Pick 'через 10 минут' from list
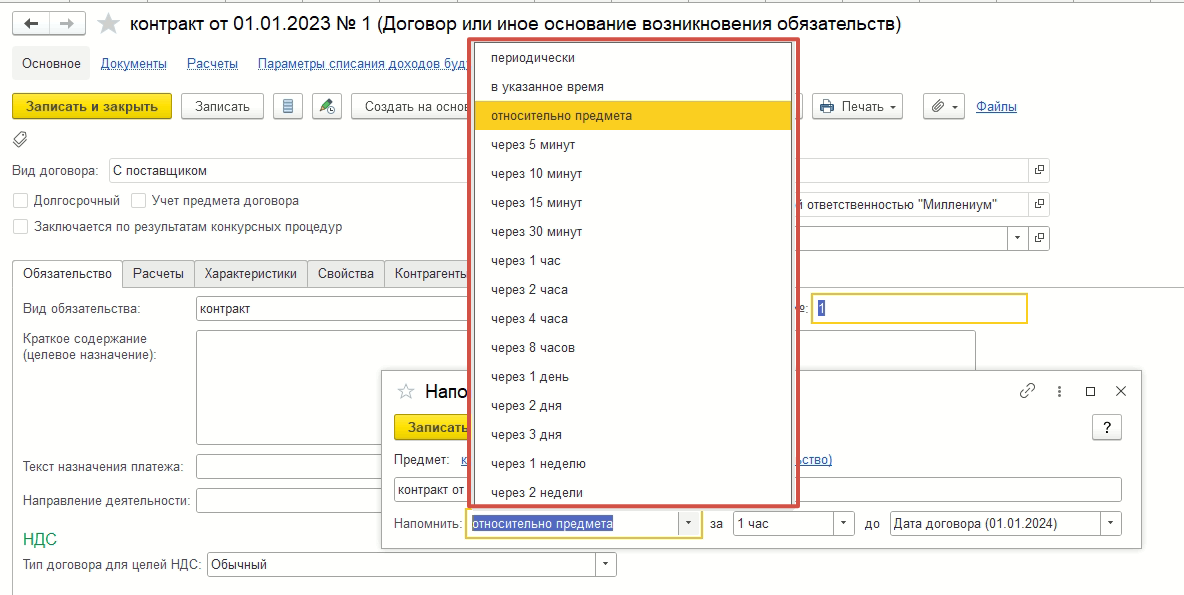Screen dimensions: 1184x595 (633, 174)
